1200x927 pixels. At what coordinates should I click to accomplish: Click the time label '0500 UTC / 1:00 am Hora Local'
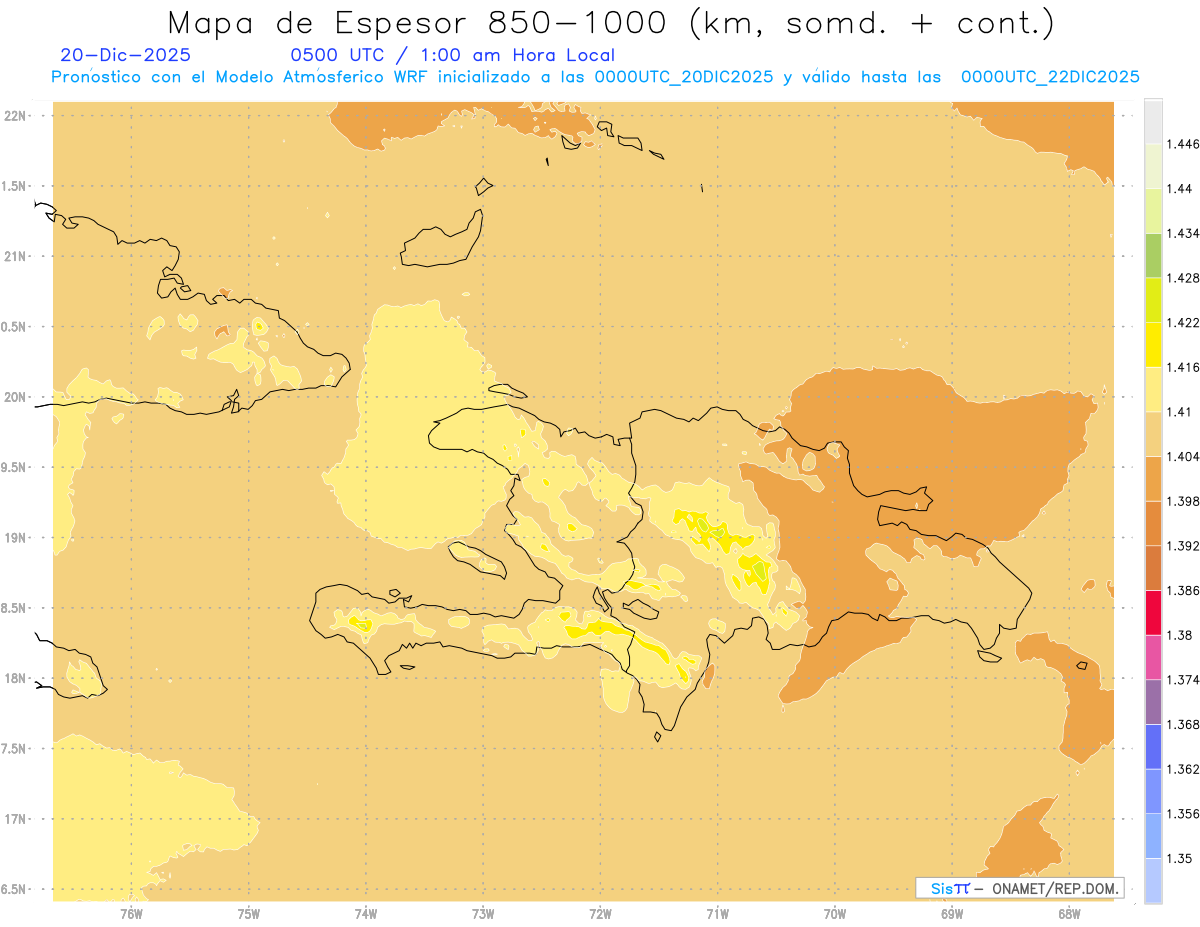[452, 55]
